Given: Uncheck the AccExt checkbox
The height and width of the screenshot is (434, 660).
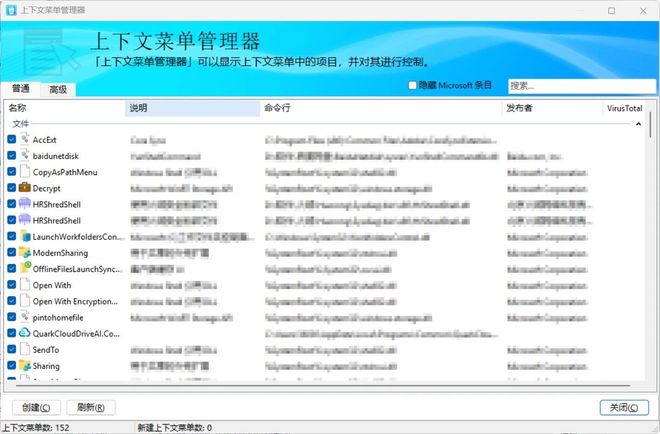Looking at the screenshot, I should coord(12,139).
